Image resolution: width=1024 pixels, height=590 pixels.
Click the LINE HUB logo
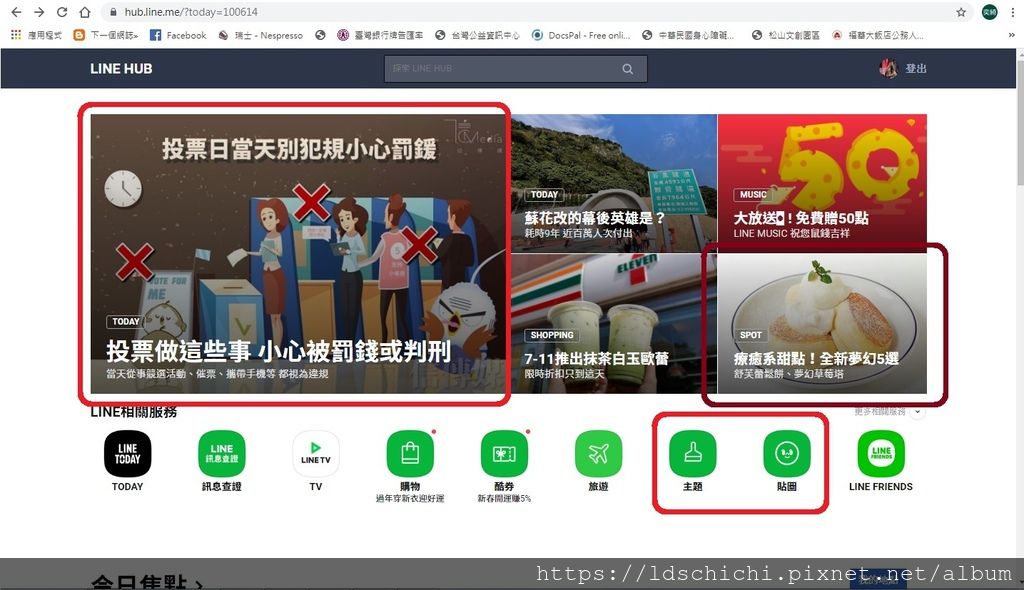[121, 68]
